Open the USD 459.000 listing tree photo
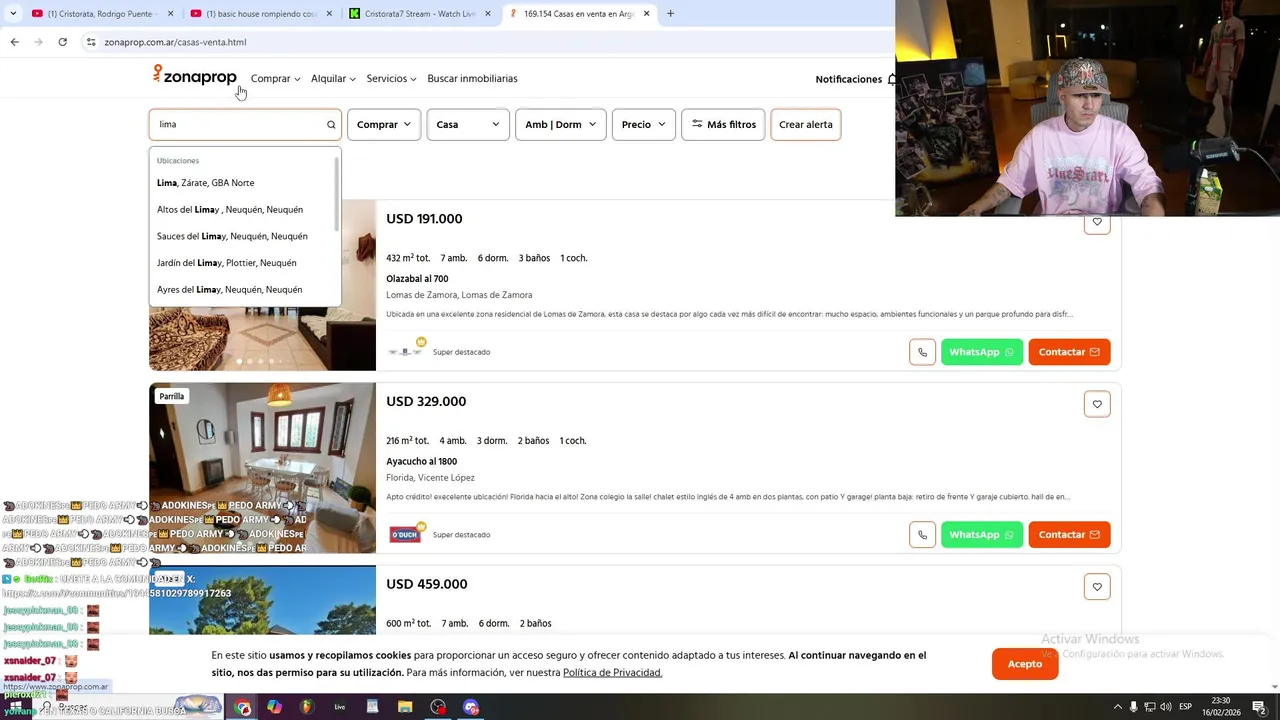Screen dimensions: 1280x720 tap(262, 601)
